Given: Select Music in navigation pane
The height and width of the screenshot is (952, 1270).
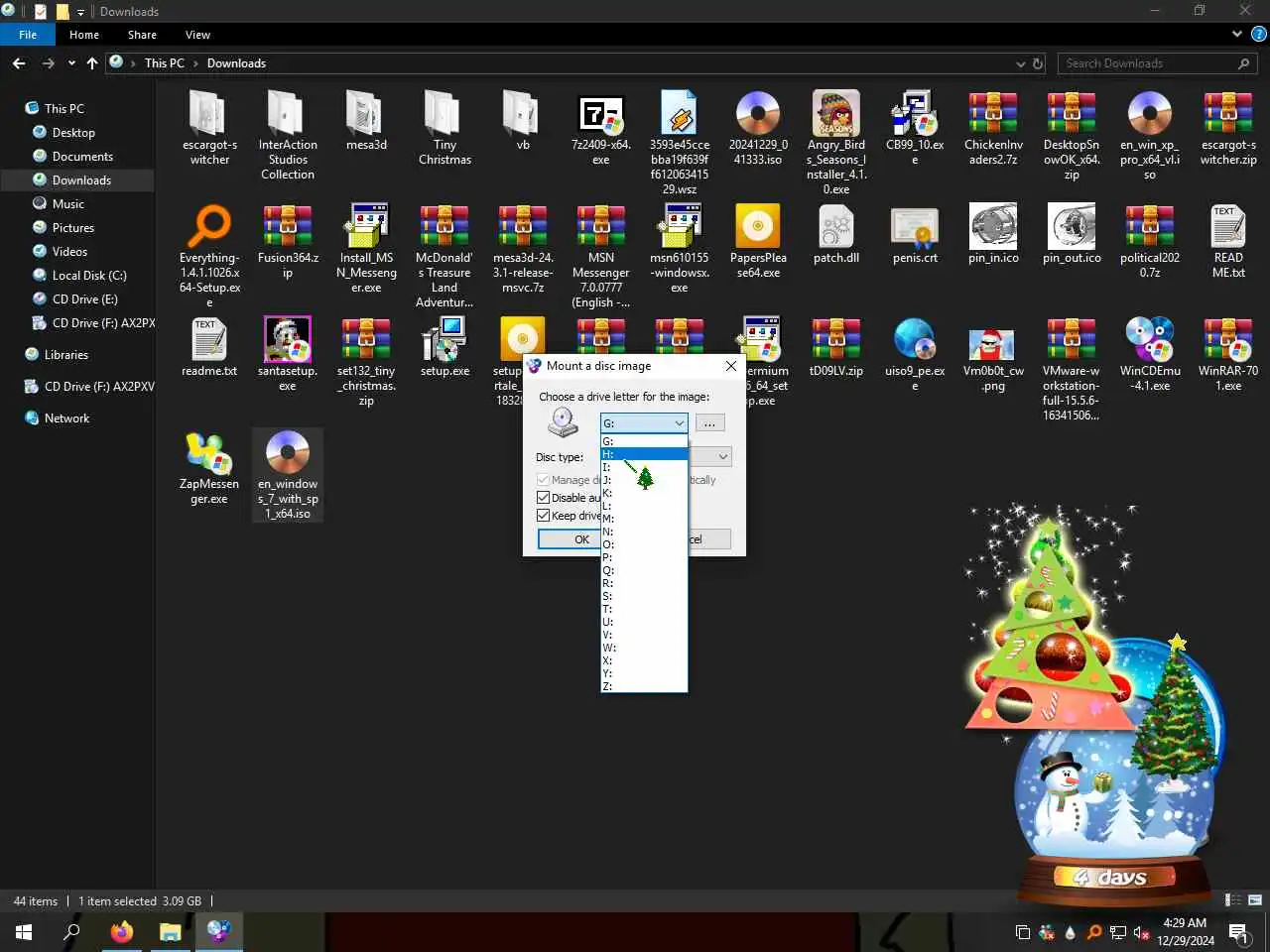Looking at the screenshot, I should click(67, 204).
